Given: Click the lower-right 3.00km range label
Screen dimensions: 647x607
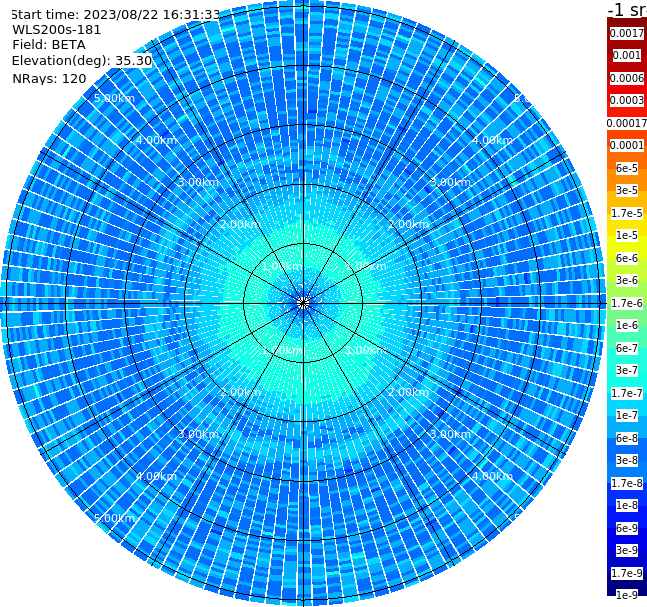Looking at the screenshot, I should 450,435.
